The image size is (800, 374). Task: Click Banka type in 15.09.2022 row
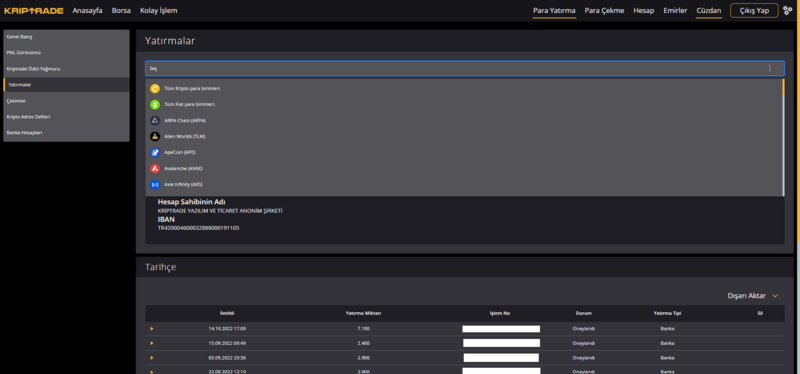tap(667, 343)
